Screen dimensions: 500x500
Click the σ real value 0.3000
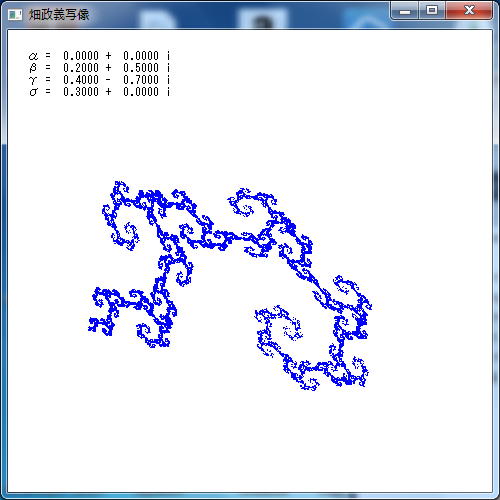tap(81, 92)
